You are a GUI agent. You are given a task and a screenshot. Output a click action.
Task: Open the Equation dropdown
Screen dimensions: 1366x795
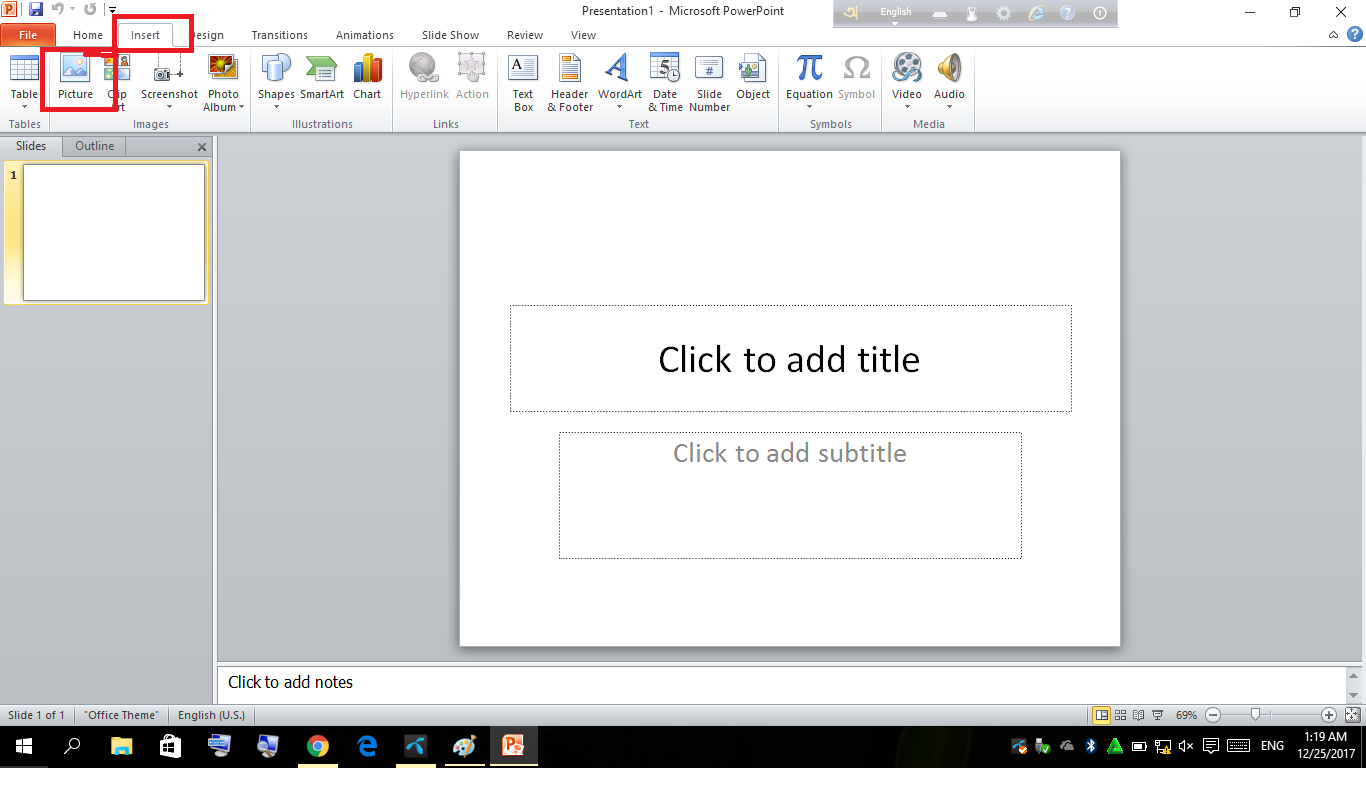(809, 107)
